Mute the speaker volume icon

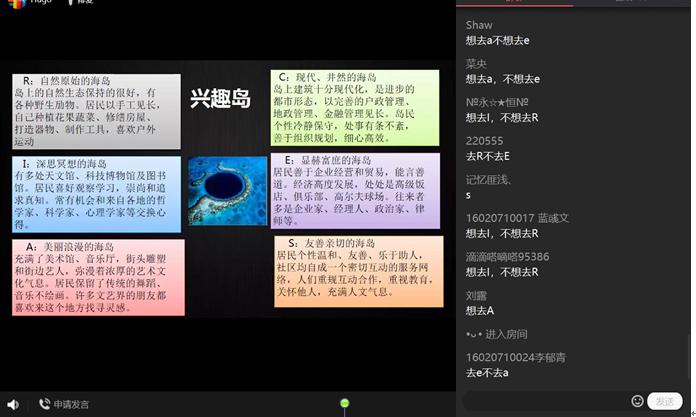[13, 404]
